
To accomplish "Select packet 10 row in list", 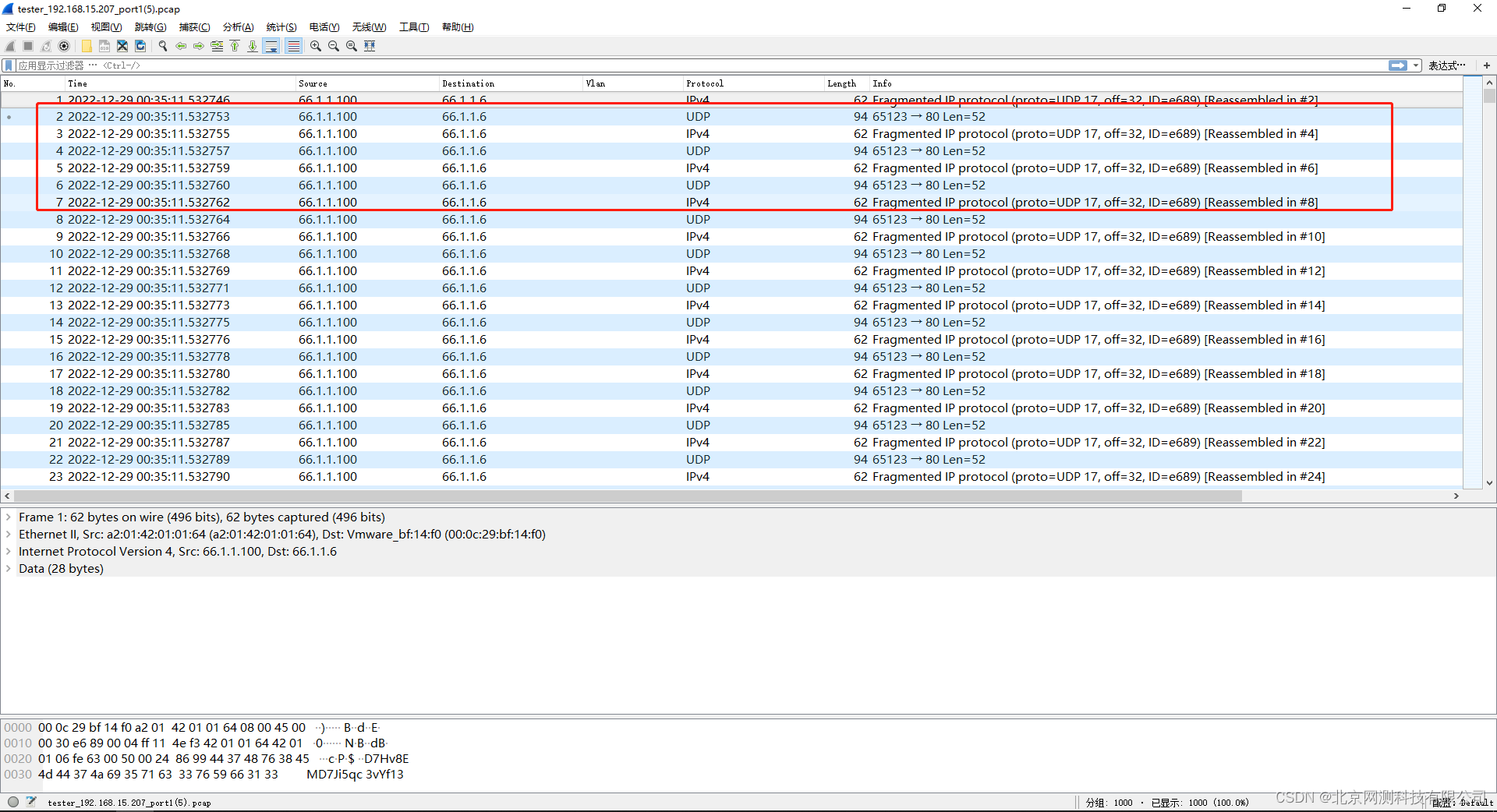I will 731,253.
